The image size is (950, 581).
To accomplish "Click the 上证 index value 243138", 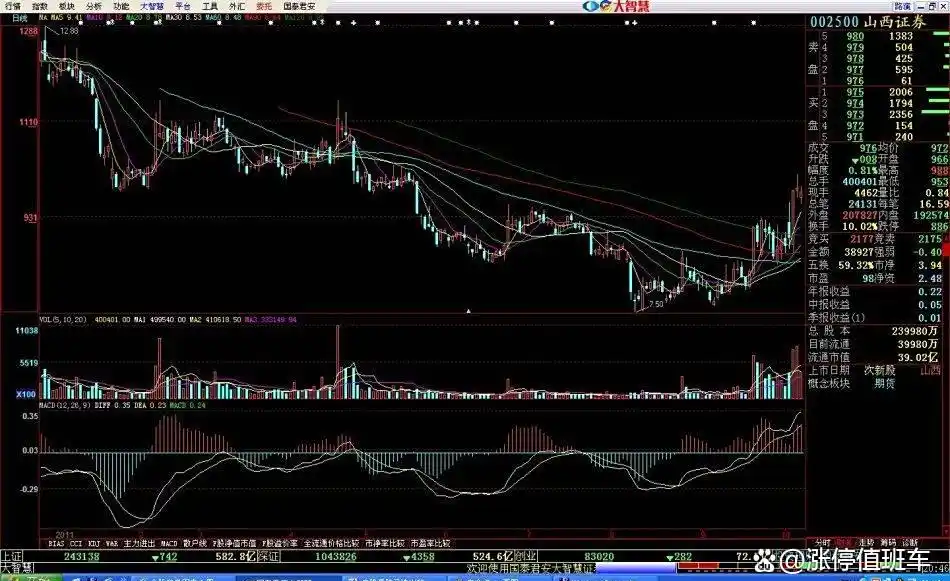I will pyautogui.click(x=81, y=556).
